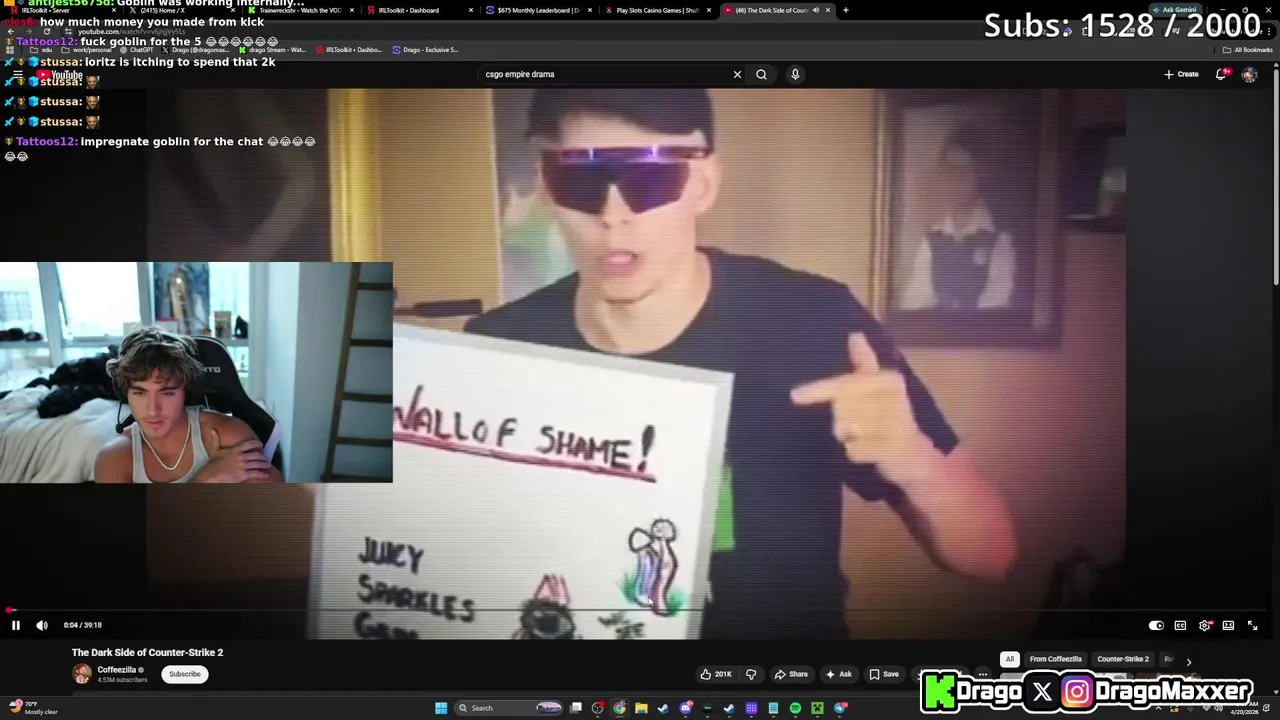
Task: Open a new browser tab plus
Action: 846,10
